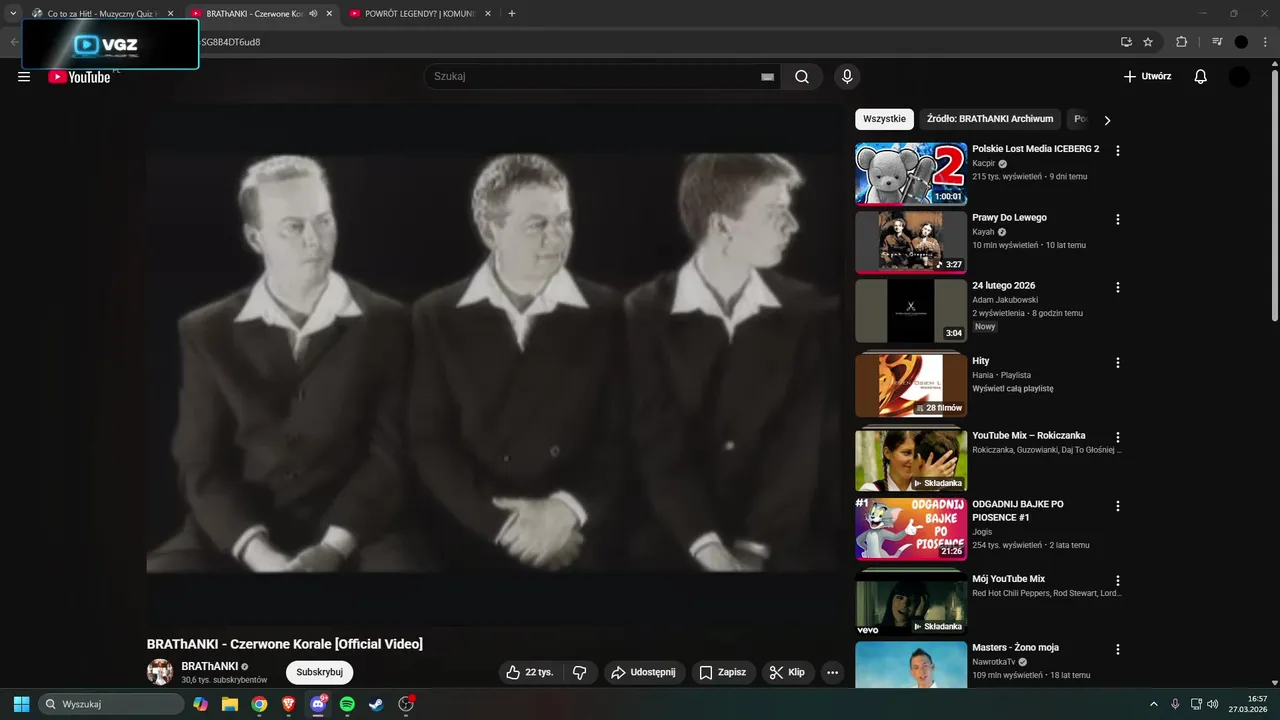1280x720 pixels.
Task: Open options for 24 lutego 2026 video
Action: 1118,287
